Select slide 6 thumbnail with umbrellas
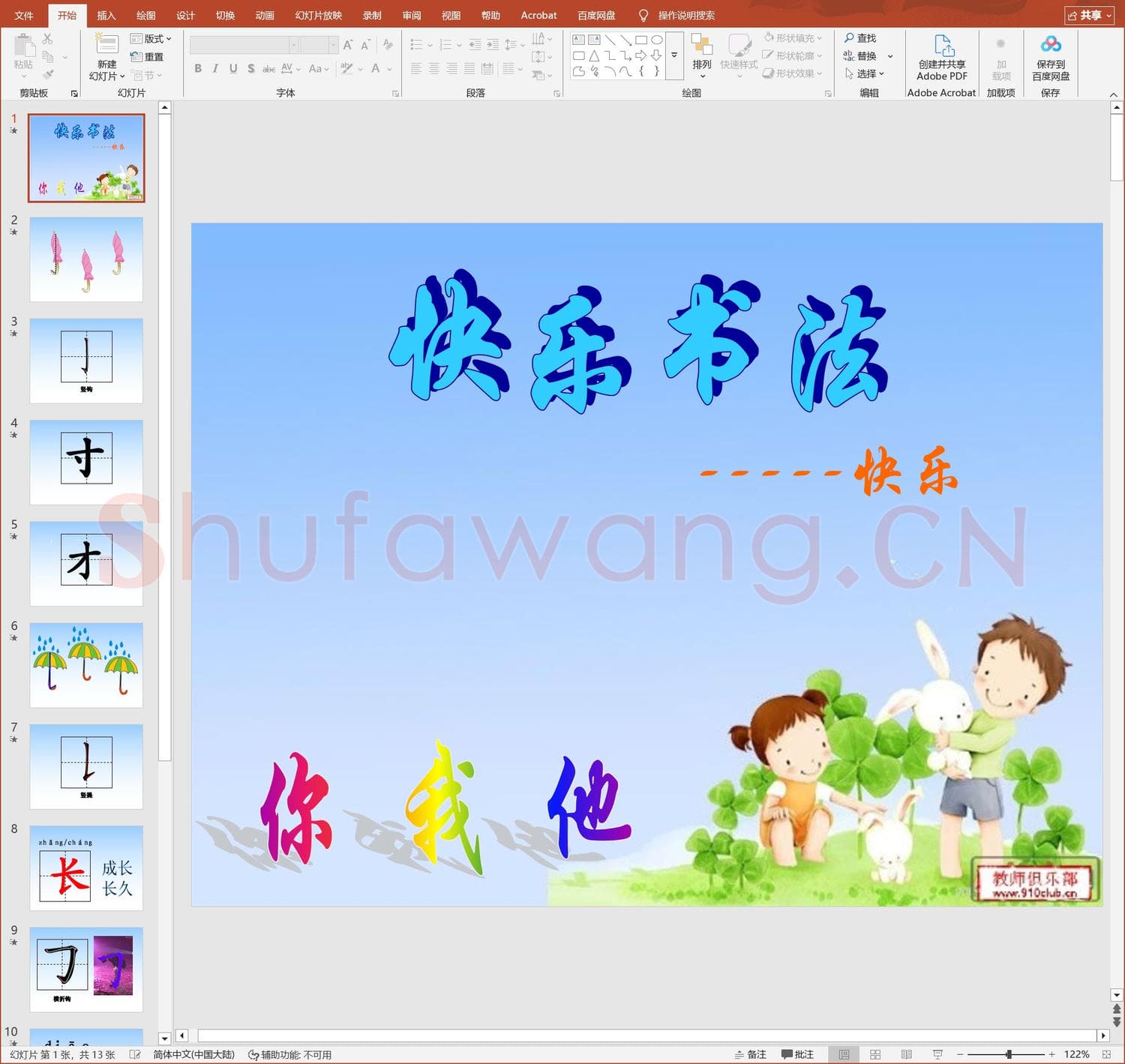This screenshot has width=1125, height=1064. coord(86,665)
